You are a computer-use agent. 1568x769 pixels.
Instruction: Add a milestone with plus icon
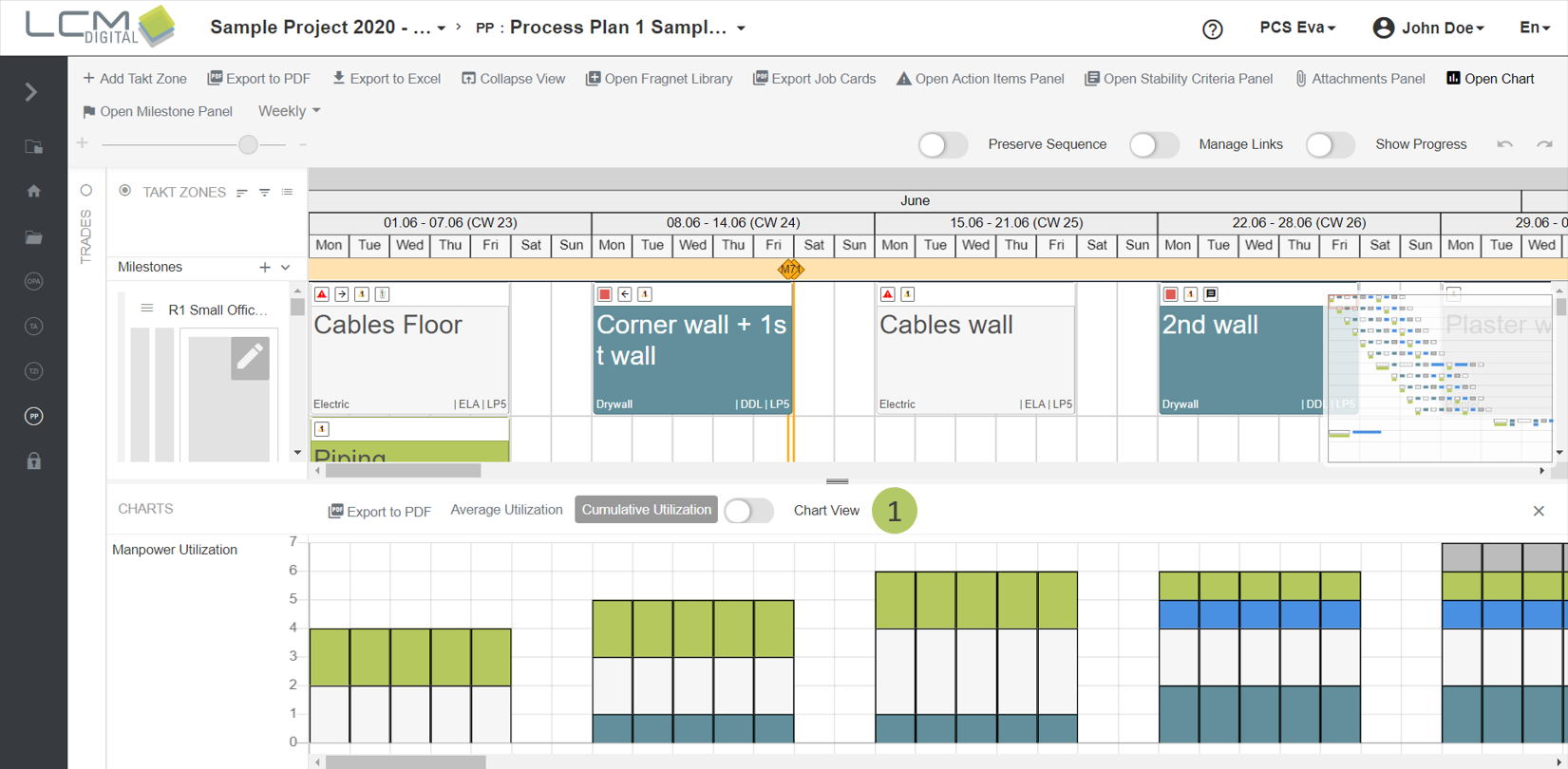click(x=265, y=268)
